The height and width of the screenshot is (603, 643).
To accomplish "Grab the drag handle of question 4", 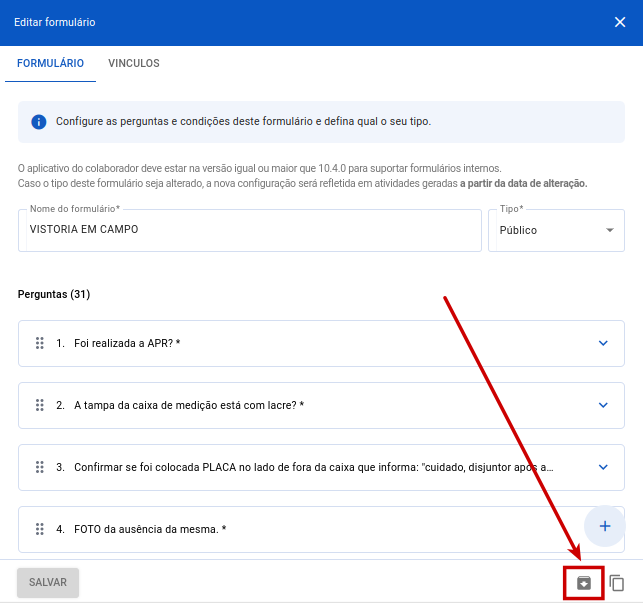I will pyautogui.click(x=40, y=529).
